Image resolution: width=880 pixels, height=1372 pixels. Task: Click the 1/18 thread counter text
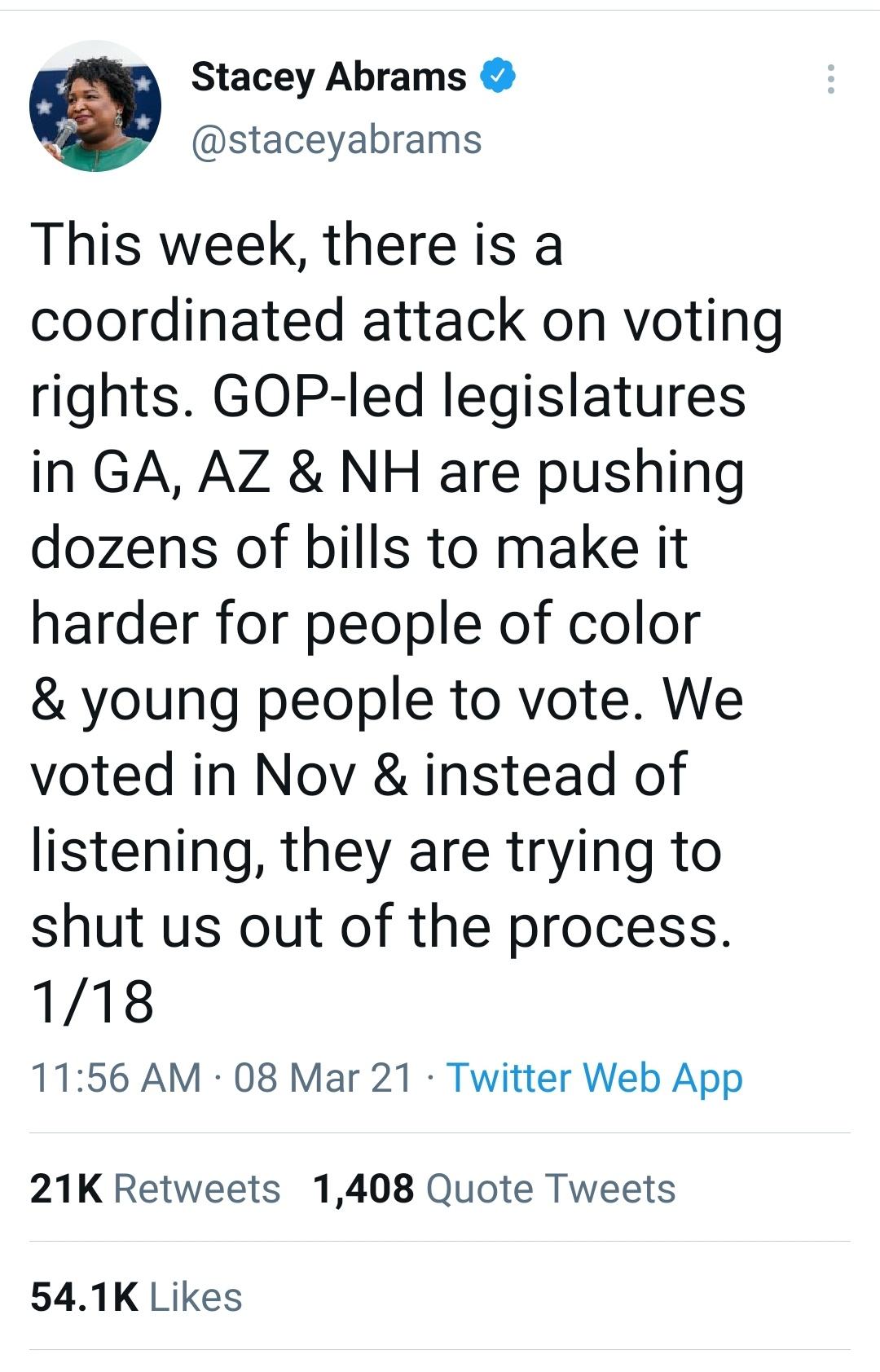[92, 1001]
